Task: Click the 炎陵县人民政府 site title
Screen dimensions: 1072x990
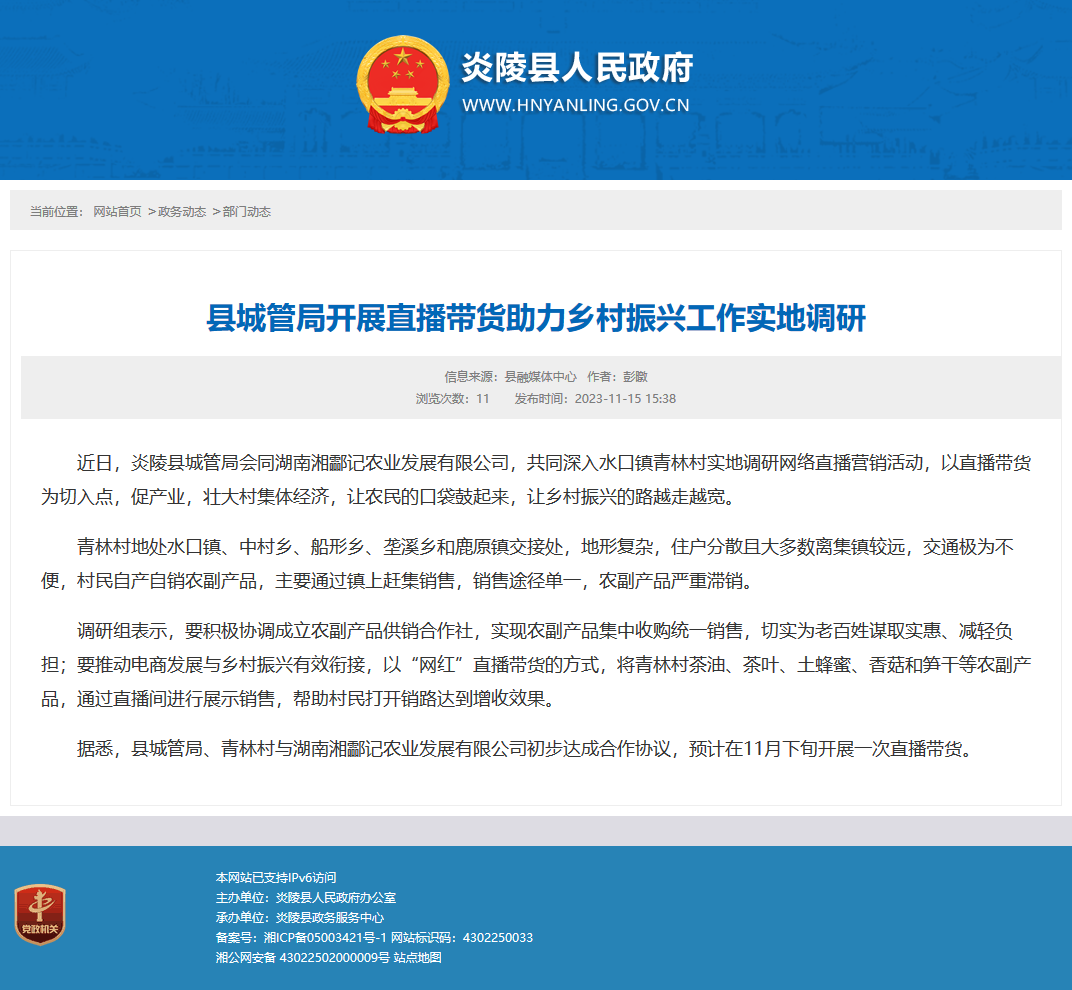Action: (577, 67)
